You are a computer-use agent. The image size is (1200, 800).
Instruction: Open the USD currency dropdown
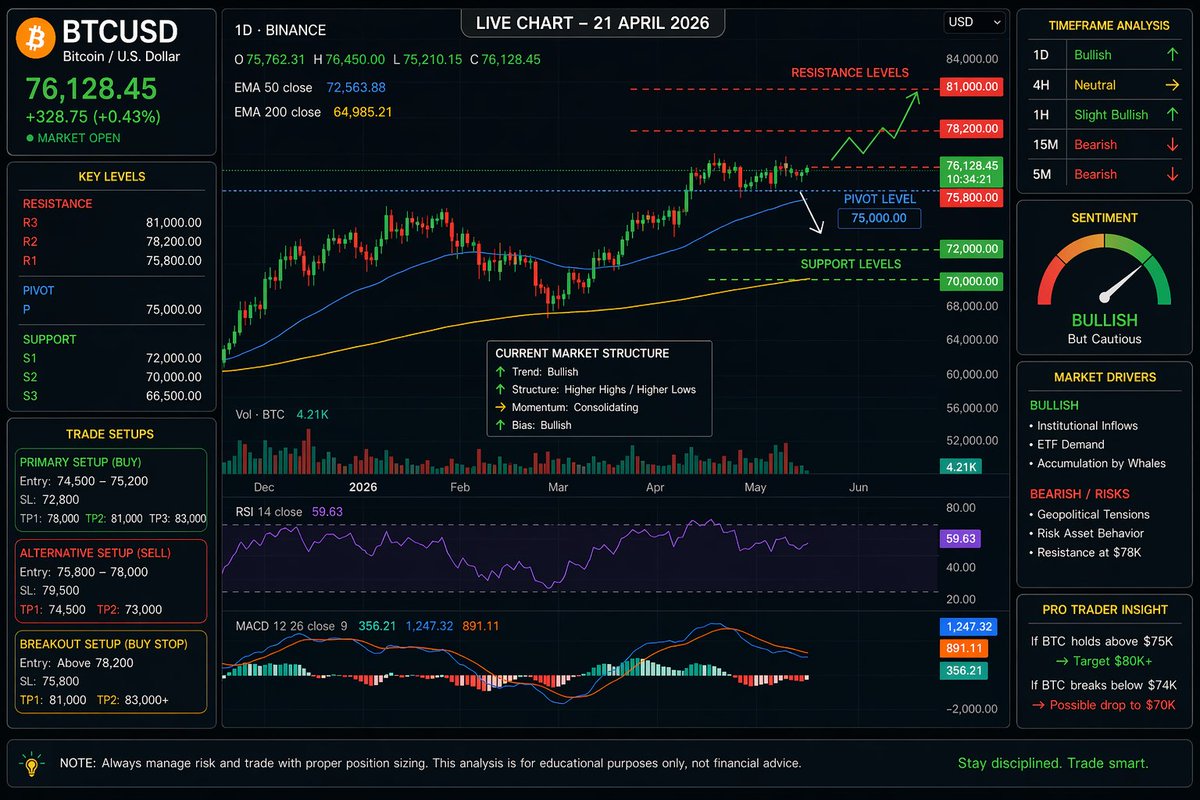[x=974, y=22]
